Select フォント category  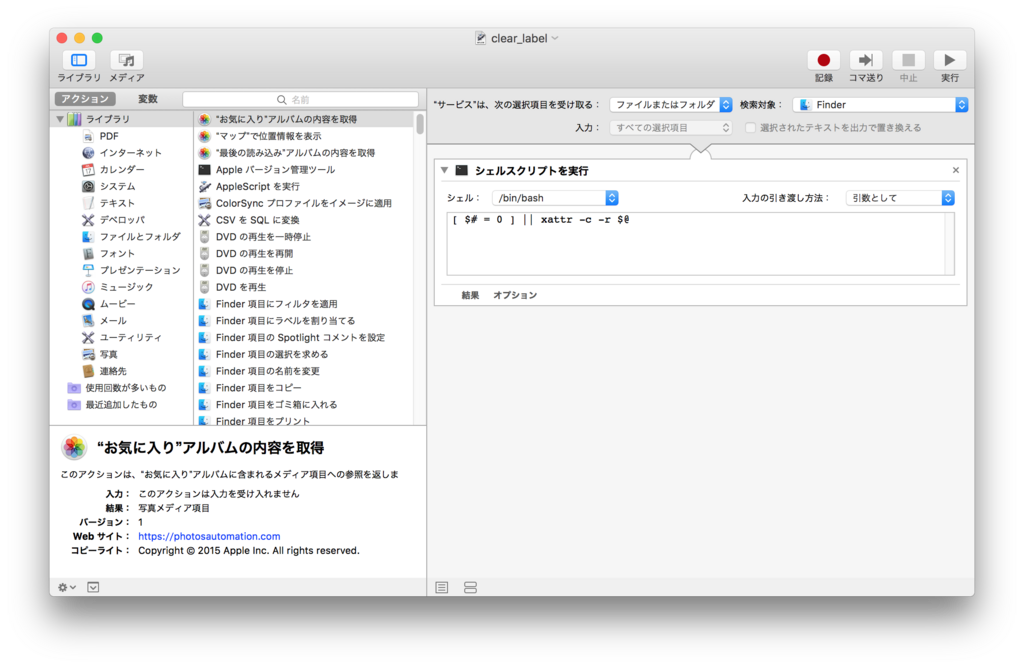click(117, 253)
